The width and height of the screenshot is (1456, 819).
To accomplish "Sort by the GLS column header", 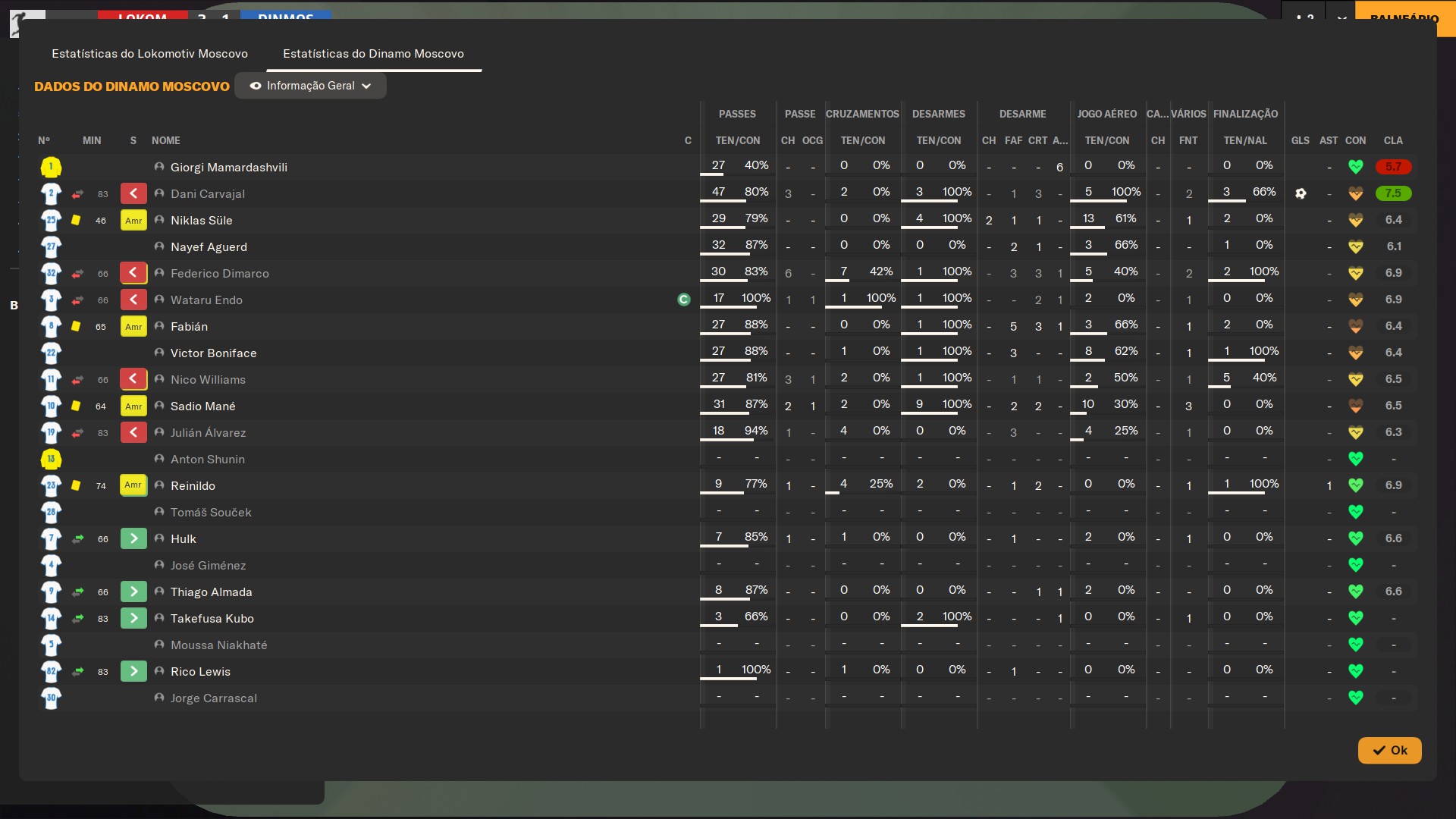I will (1301, 140).
